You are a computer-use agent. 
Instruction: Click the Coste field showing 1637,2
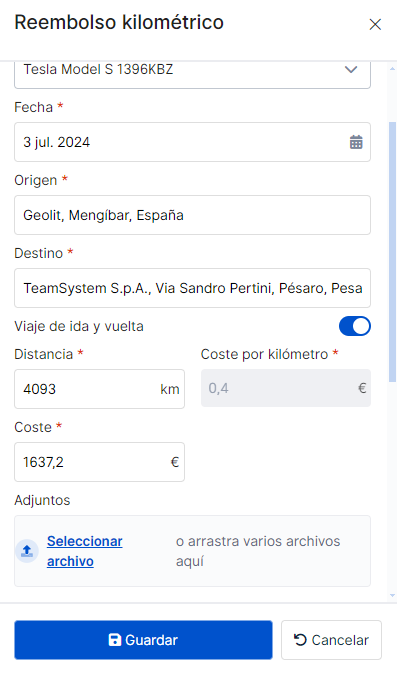[99, 462]
